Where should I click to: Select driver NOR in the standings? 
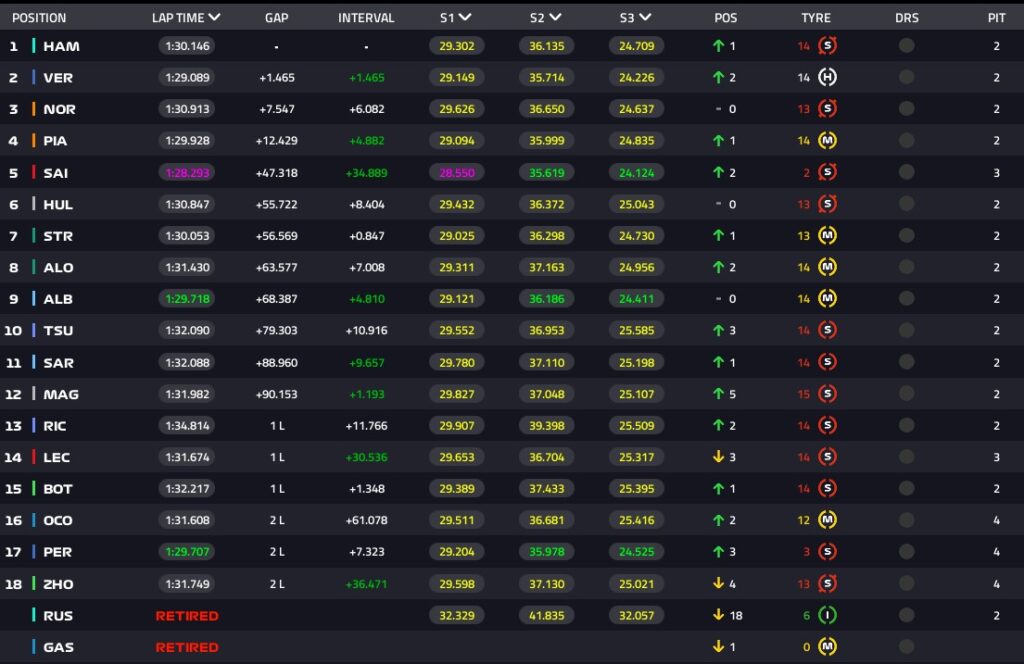click(x=59, y=109)
